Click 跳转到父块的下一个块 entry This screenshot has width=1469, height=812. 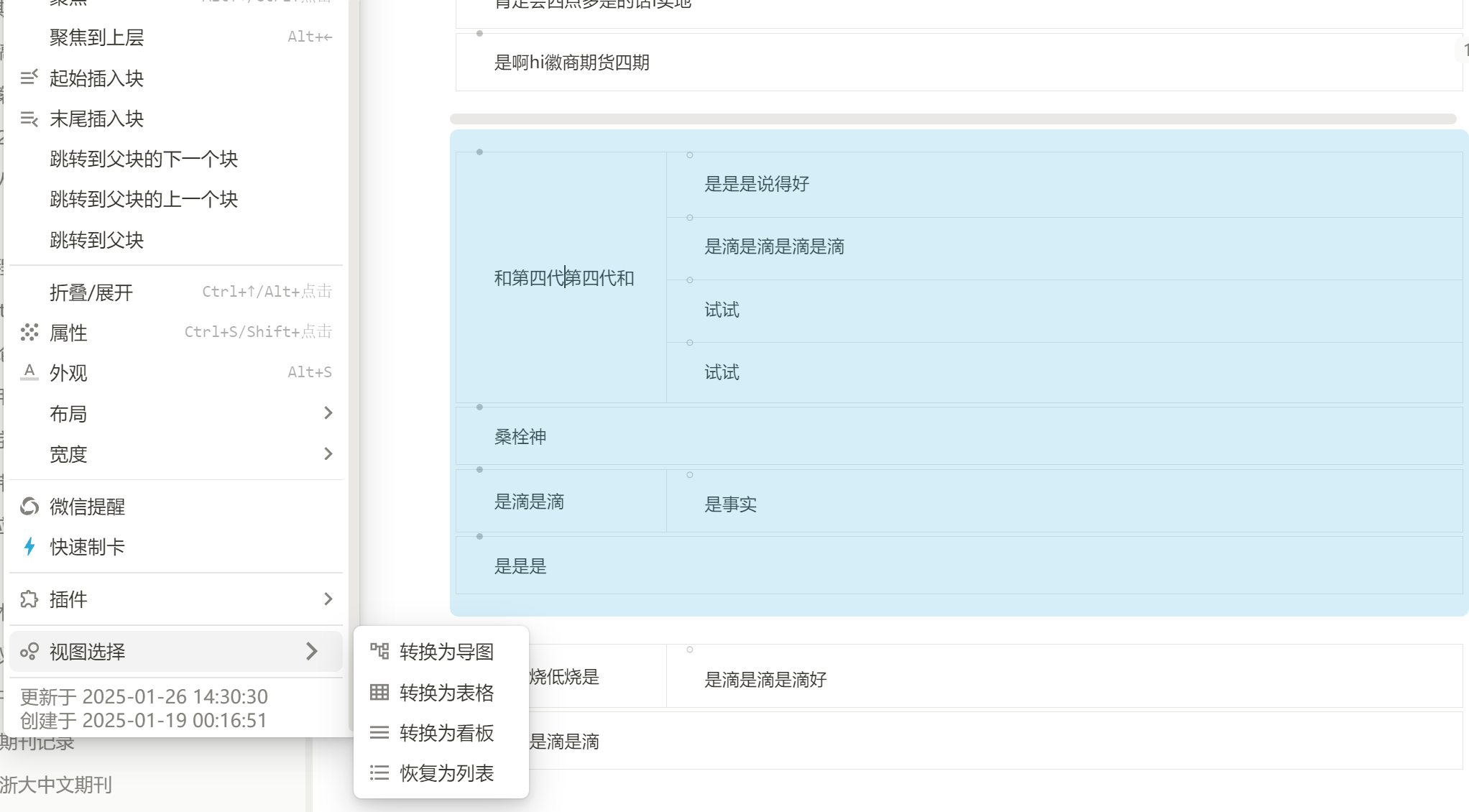tap(144, 159)
